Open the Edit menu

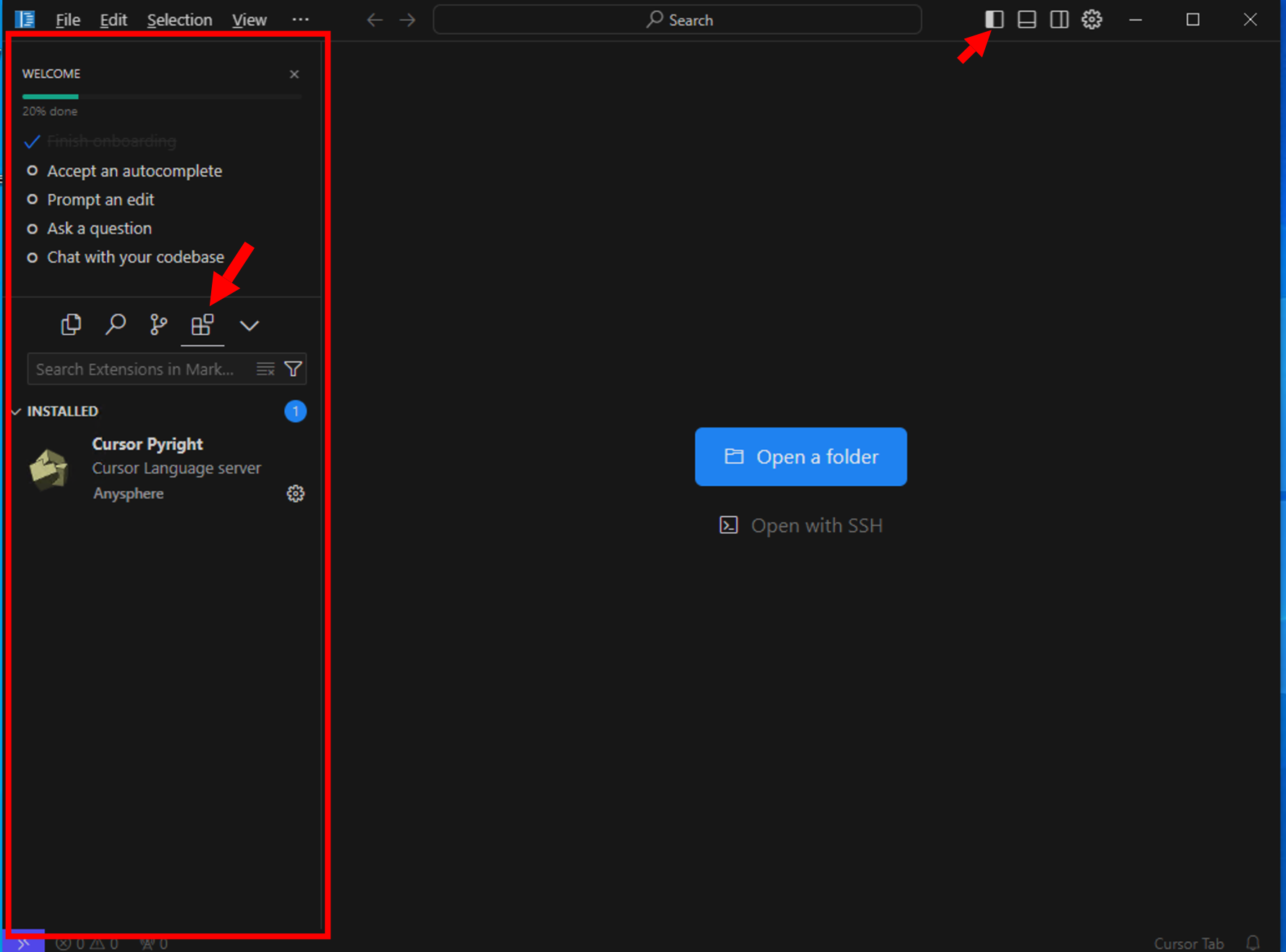click(113, 20)
